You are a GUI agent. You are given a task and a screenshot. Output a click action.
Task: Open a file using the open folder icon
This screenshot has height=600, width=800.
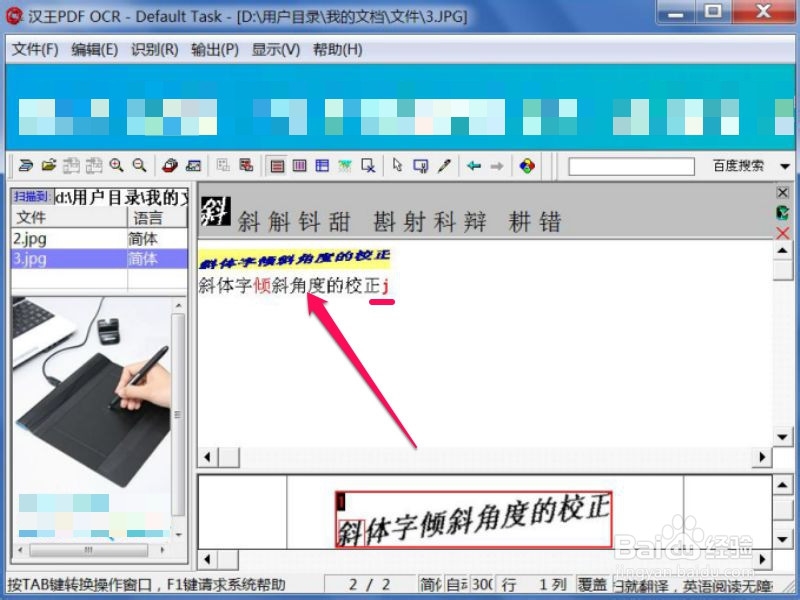point(48,165)
